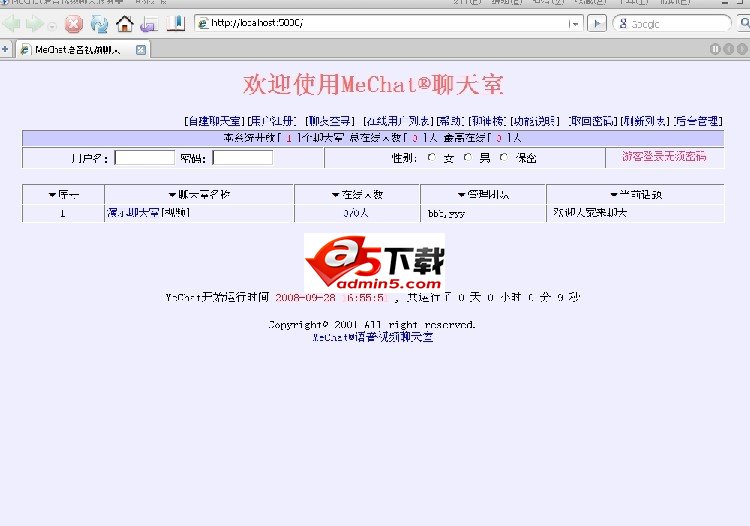Select the MeChat tab

pyautogui.click(x=77, y=50)
